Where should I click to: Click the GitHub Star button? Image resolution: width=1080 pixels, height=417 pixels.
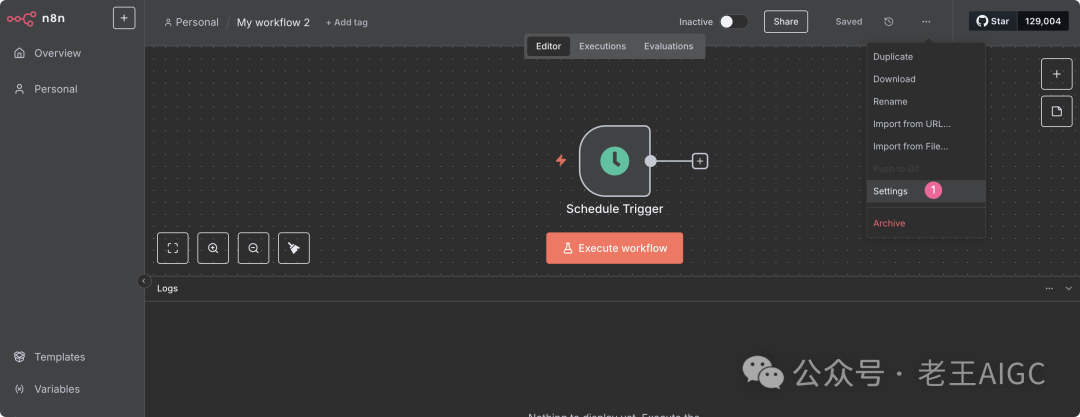point(993,21)
